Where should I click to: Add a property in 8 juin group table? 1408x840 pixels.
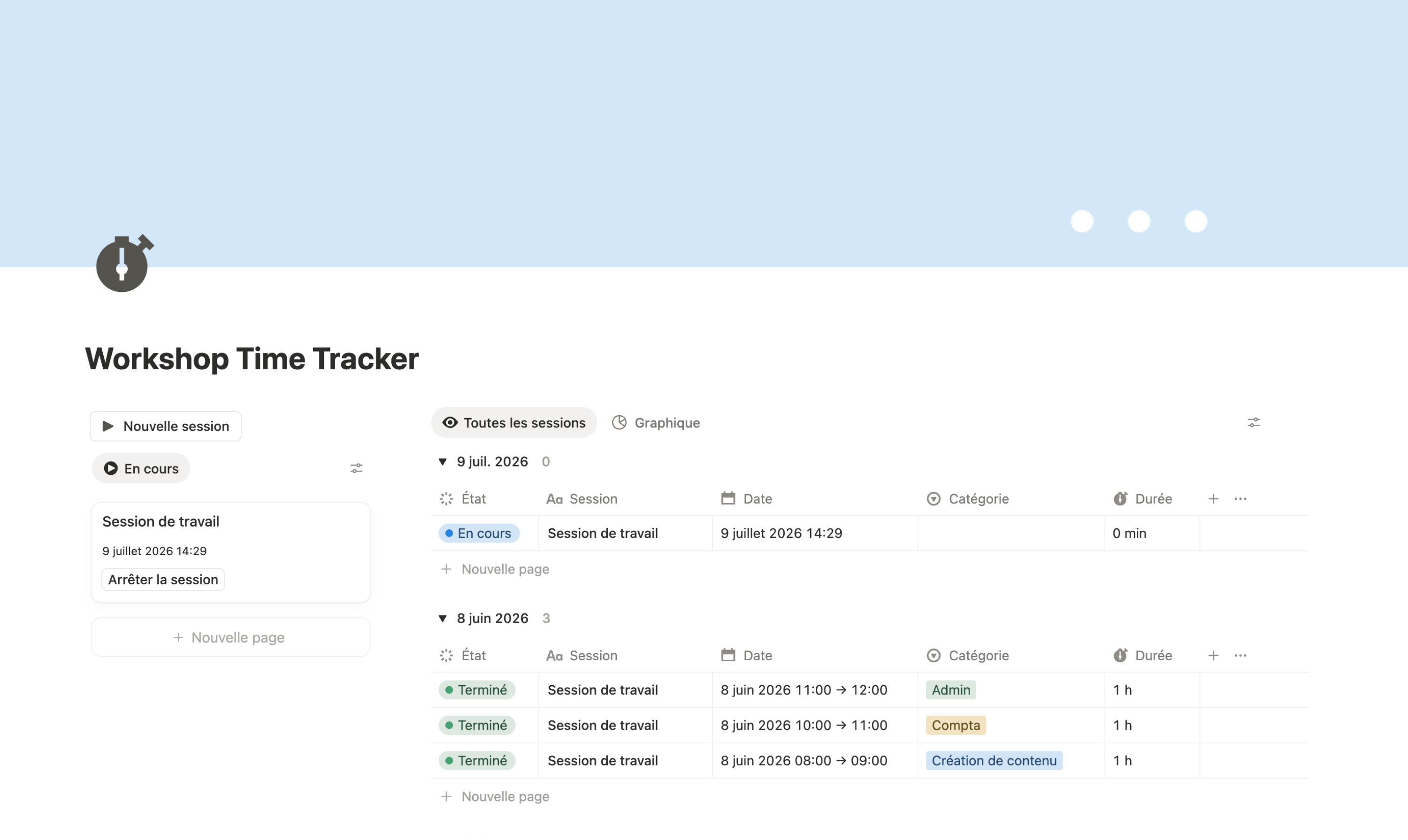[1213, 656]
